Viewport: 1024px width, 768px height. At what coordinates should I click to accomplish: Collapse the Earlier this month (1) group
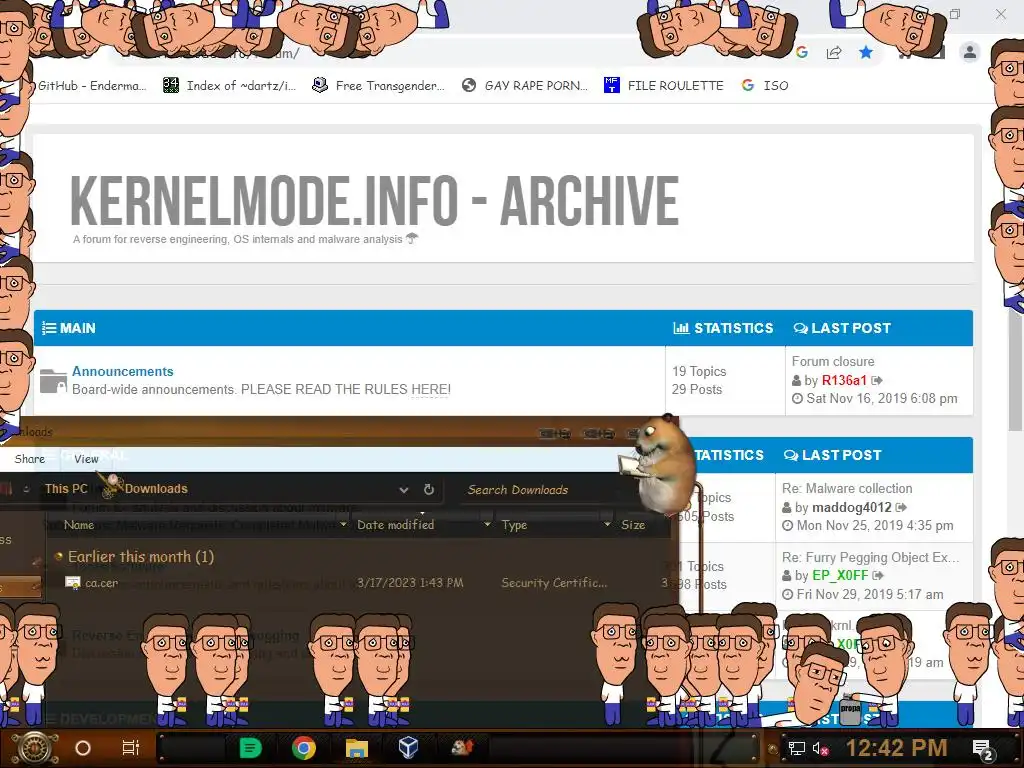[59, 556]
